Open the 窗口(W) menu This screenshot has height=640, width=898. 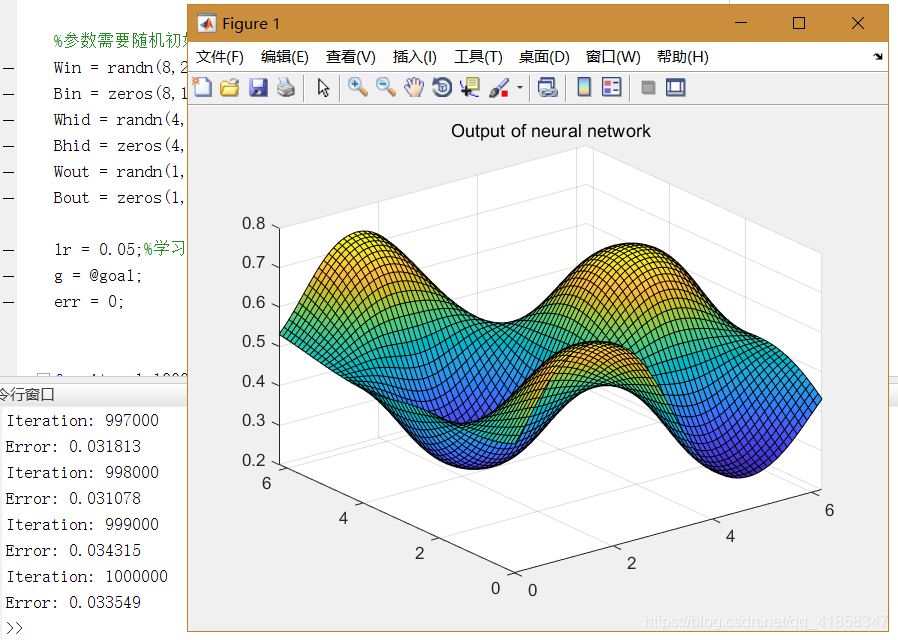click(613, 57)
